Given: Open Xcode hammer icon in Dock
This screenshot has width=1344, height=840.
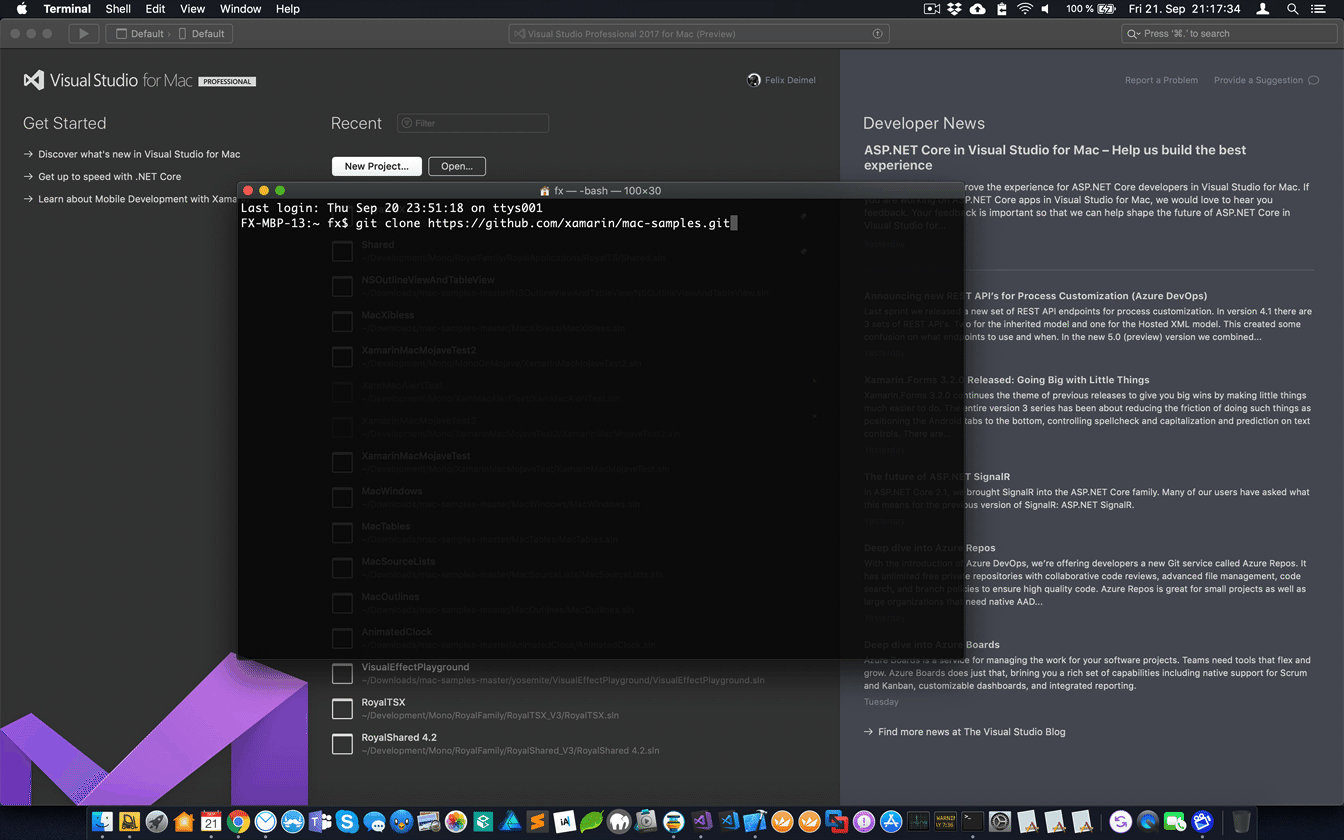Looking at the screenshot, I should point(755,821).
